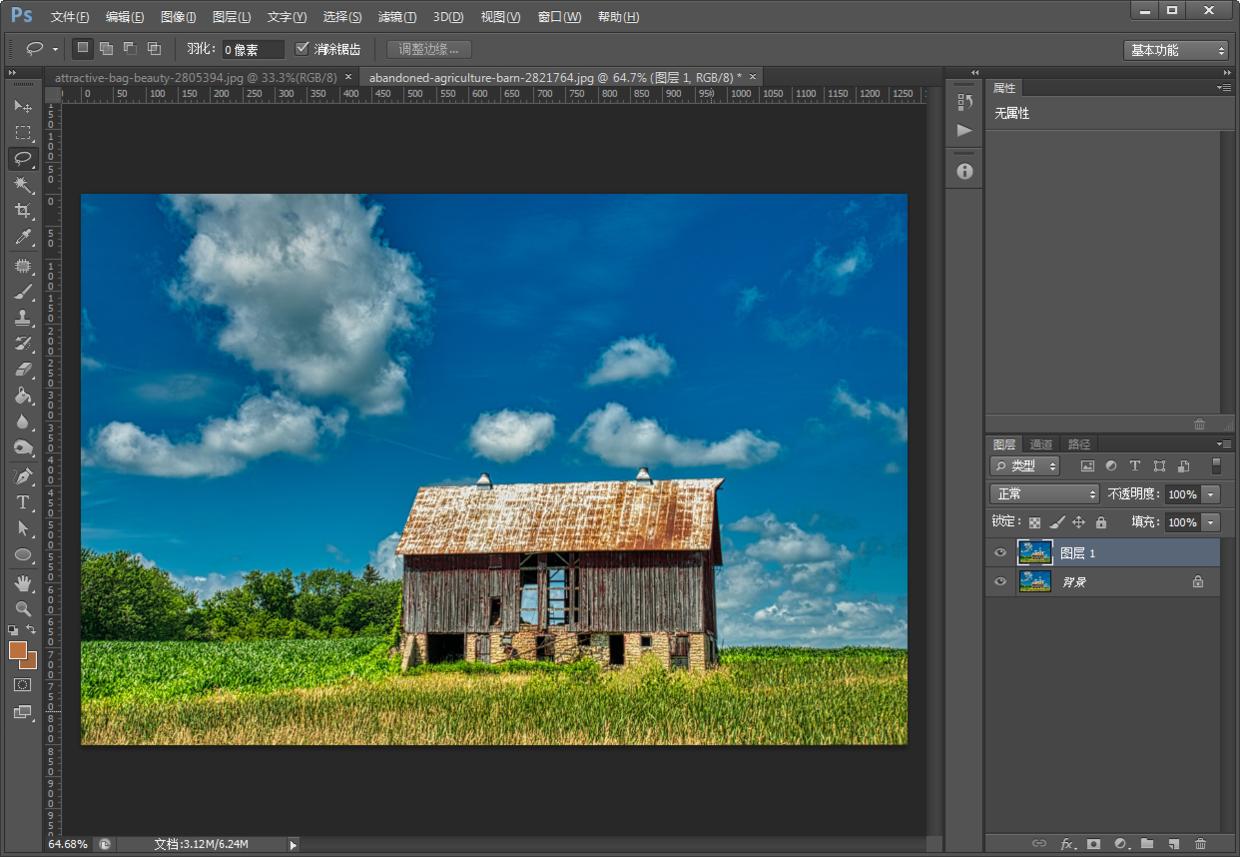Open the 不透明度 opacity dropdown arrow

[x=1211, y=494]
